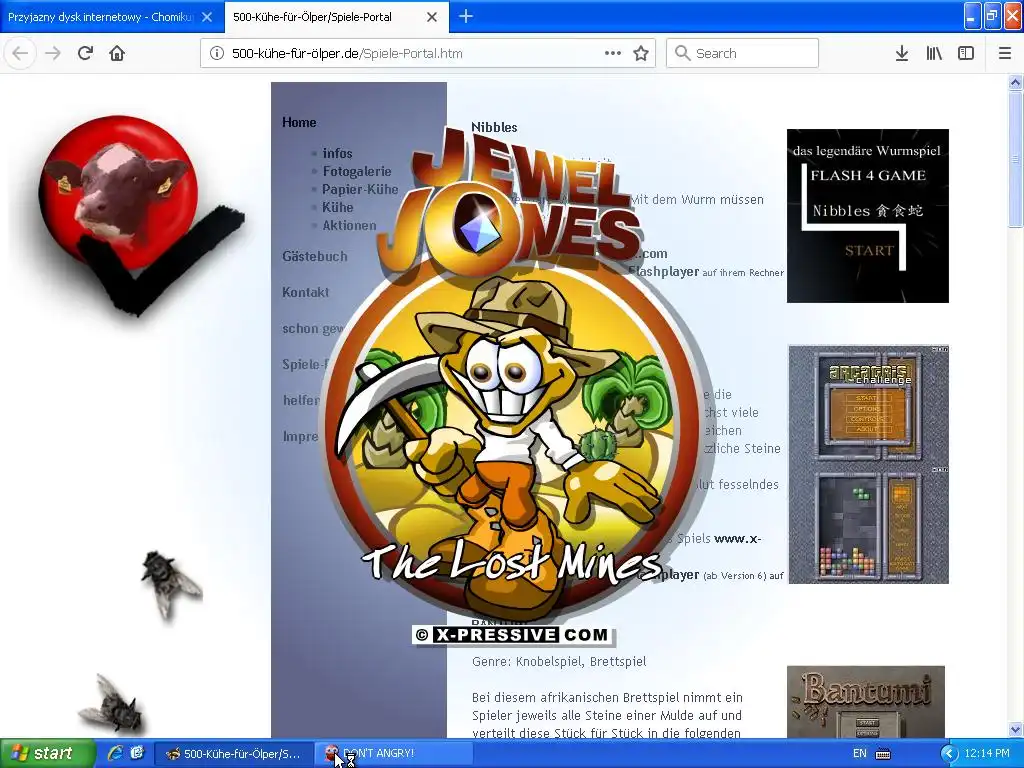
Task: Open the Firefox hamburger menu
Action: pos(1005,54)
